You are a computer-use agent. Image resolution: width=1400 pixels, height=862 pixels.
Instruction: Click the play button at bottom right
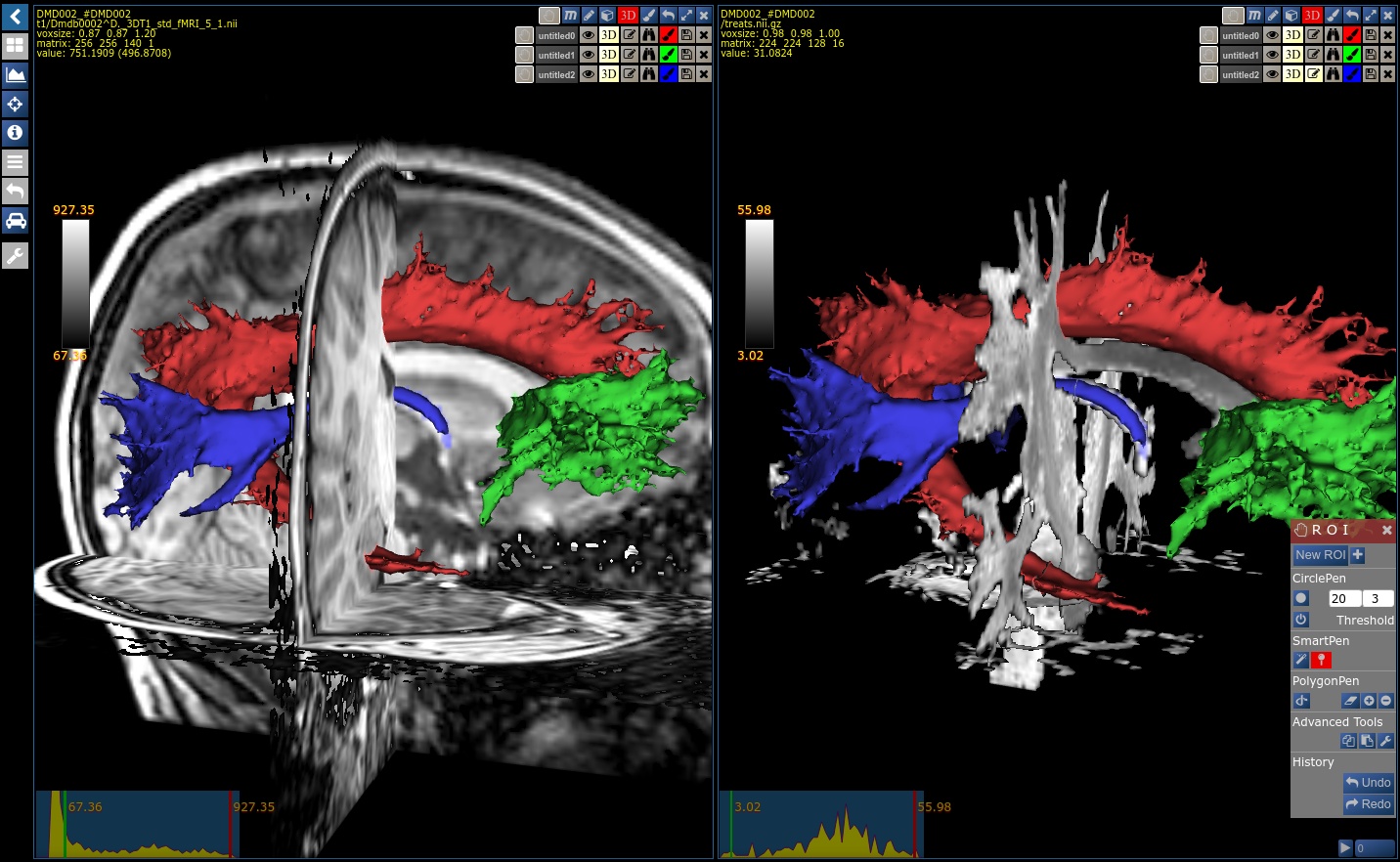(x=1345, y=847)
